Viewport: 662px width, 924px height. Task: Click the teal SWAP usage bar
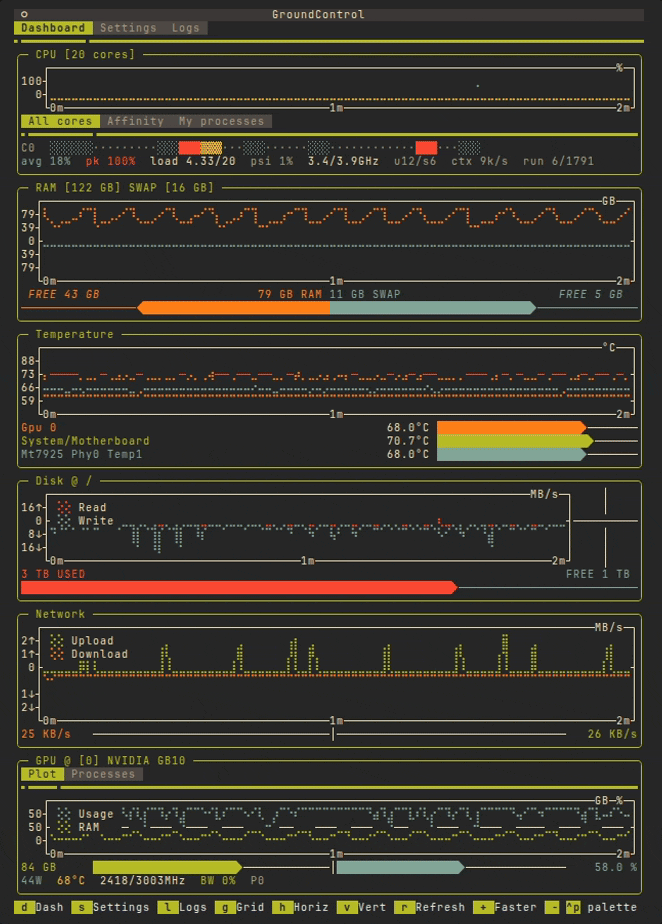tap(433, 308)
